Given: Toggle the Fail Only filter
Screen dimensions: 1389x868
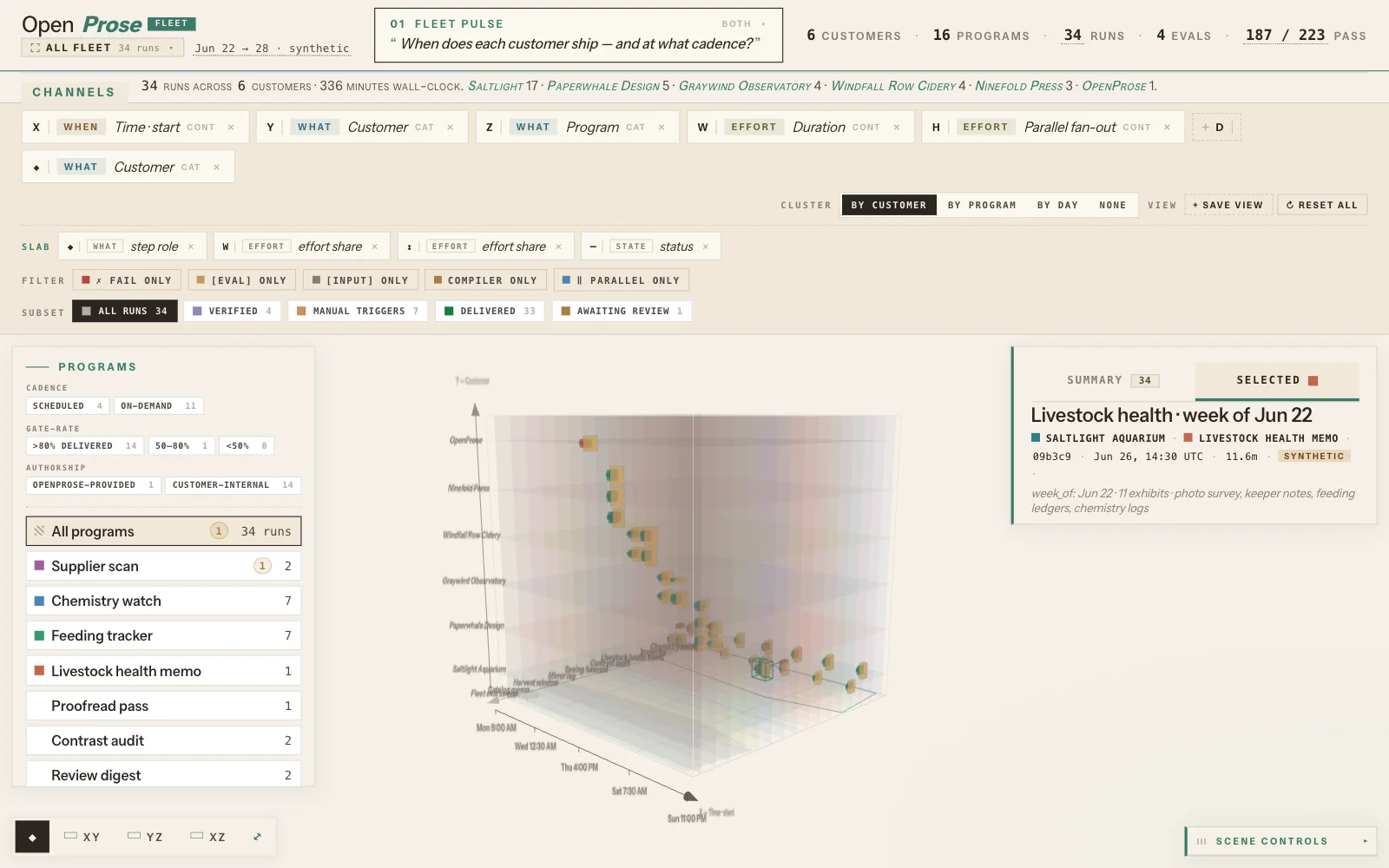Looking at the screenshot, I should tap(127, 280).
